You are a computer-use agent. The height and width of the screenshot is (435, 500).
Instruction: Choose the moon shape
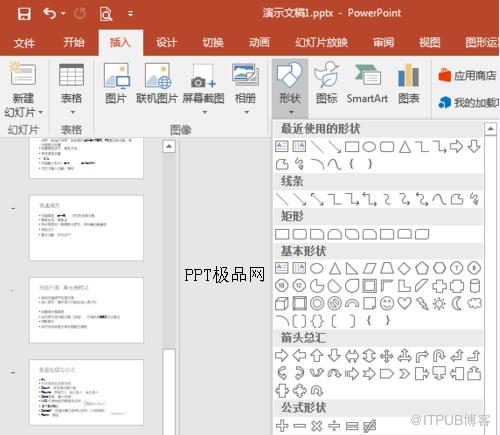pyautogui.click(x=457, y=303)
